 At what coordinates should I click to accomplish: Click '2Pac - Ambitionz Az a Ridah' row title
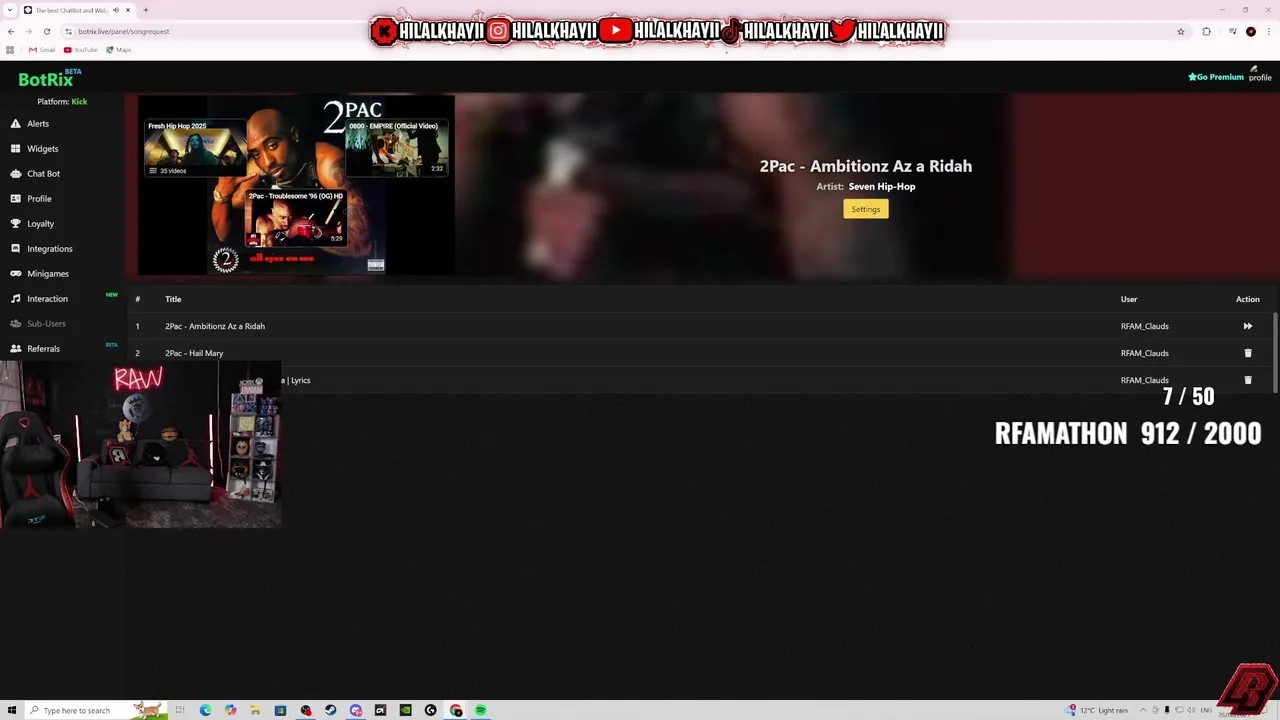pos(215,326)
